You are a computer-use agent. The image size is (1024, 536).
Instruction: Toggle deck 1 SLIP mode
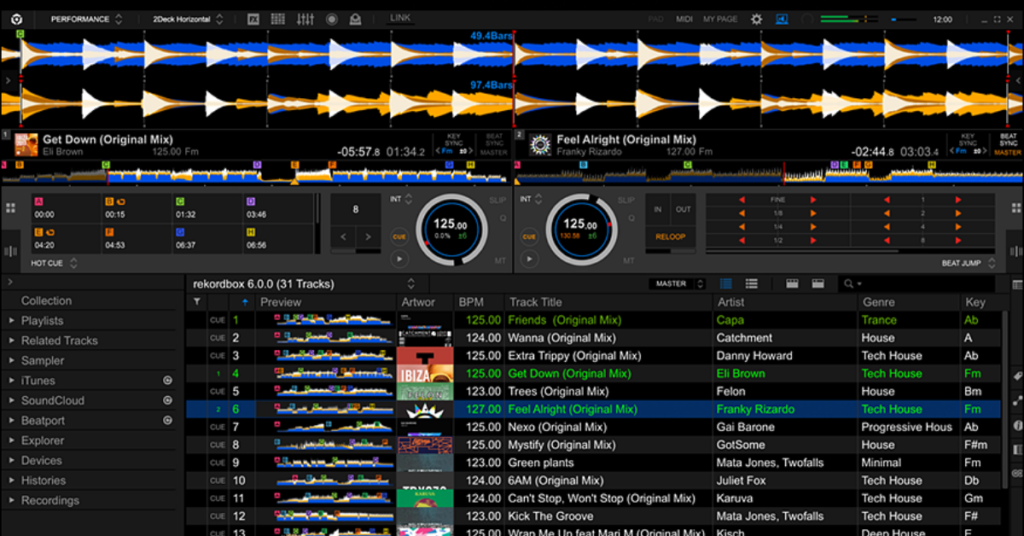point(497,200)
